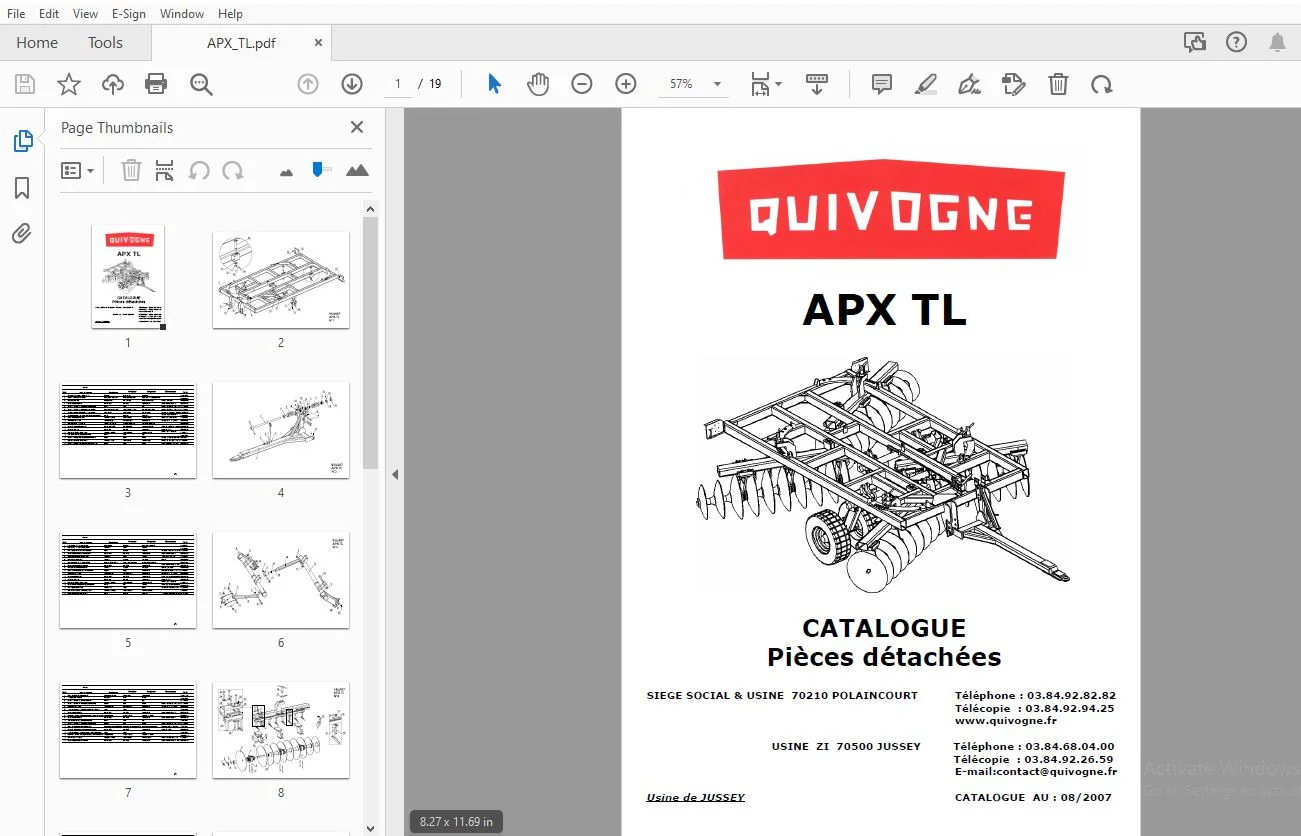Zoom in with the plus button

click(x=626, y=84)
